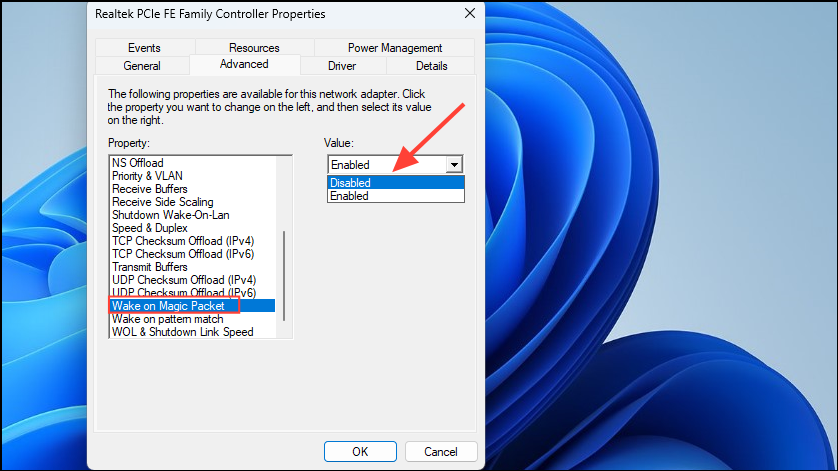Select the Advanced tab
The height and width of the screenshot is (471, 838).
244,64
